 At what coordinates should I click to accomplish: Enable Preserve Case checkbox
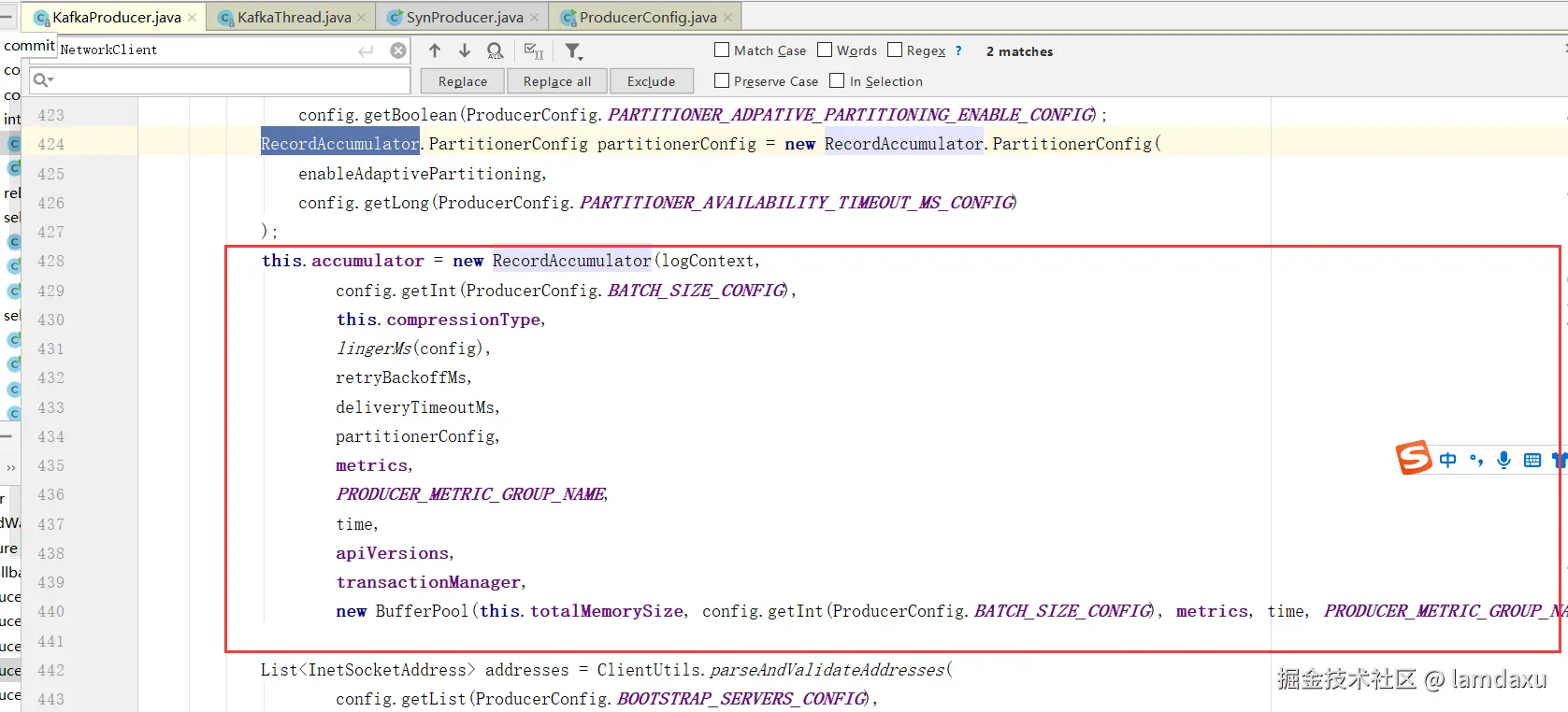(722, 81)
